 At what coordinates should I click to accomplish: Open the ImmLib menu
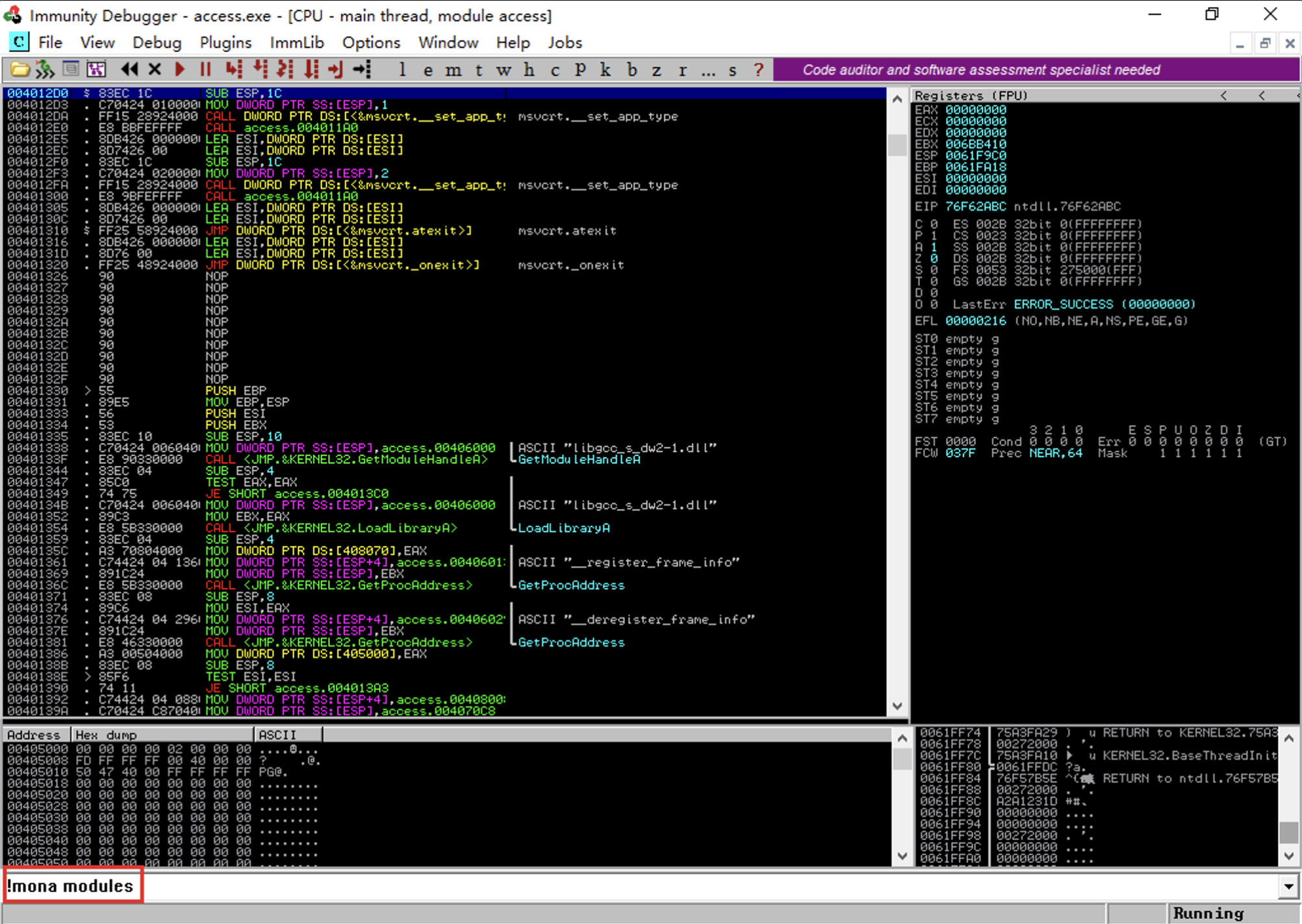(x=296, y=43)
